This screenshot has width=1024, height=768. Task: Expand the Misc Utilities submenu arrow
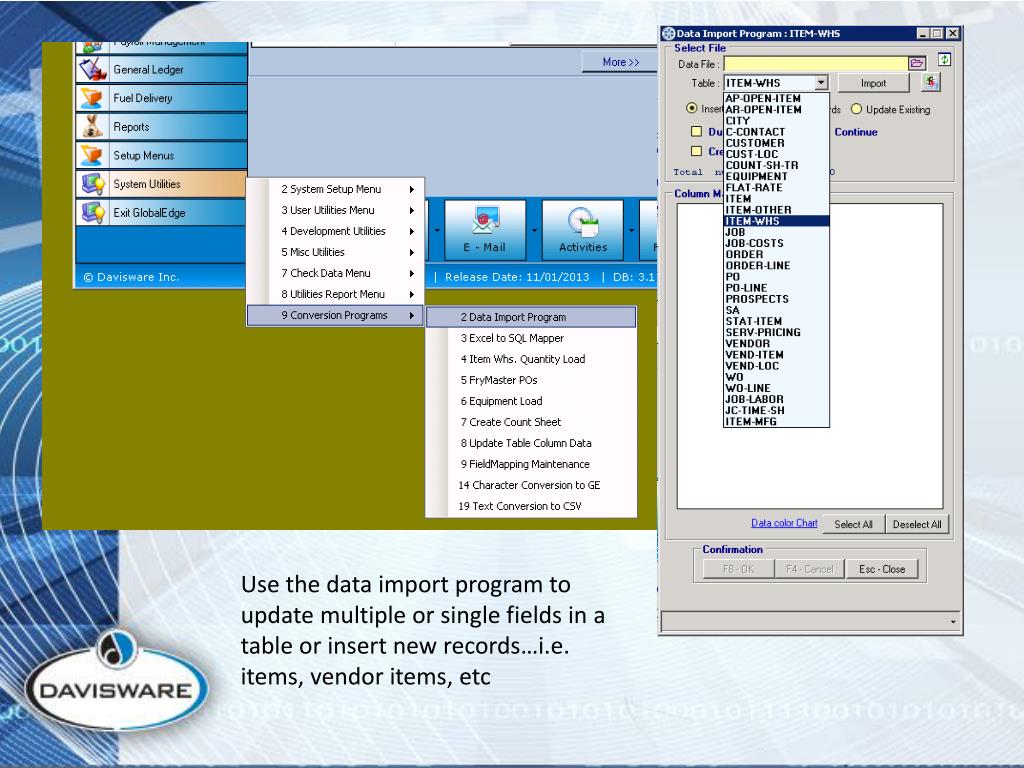point(412,252)
